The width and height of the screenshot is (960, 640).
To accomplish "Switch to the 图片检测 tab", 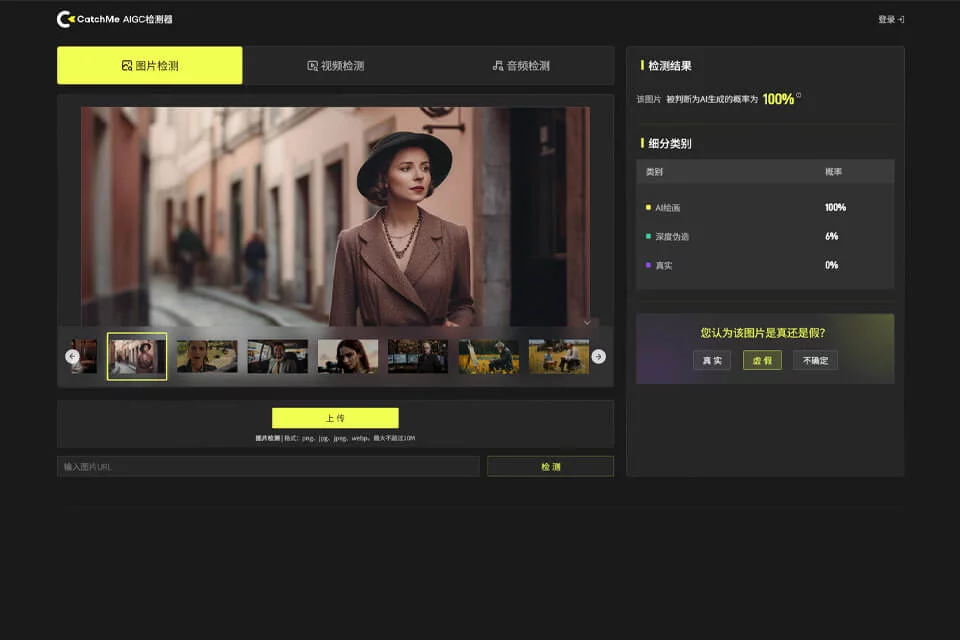I will [x=150, y=66].
